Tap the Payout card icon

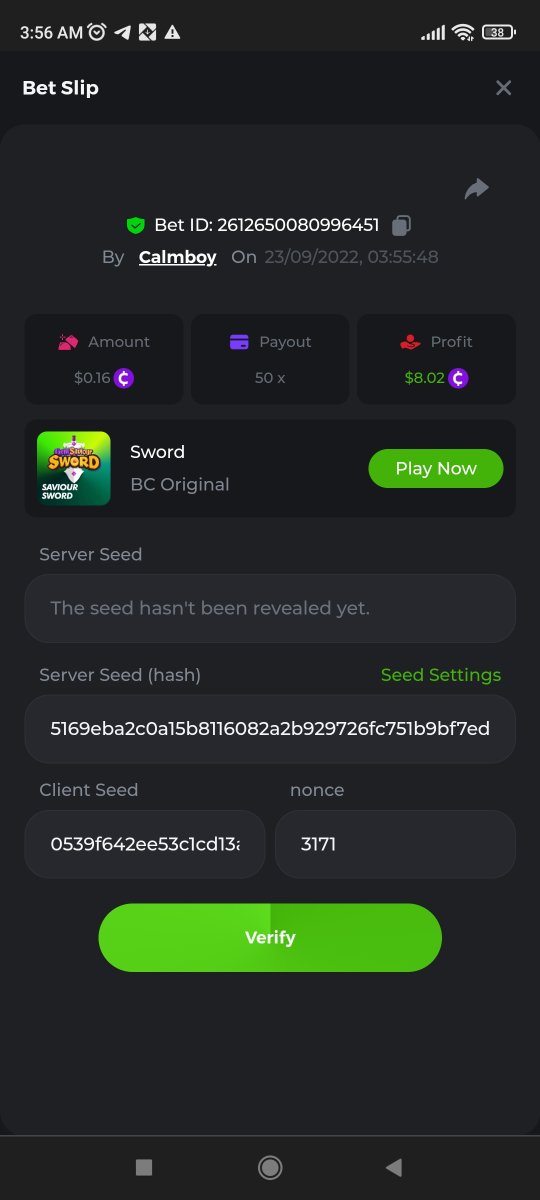(239, 342)
